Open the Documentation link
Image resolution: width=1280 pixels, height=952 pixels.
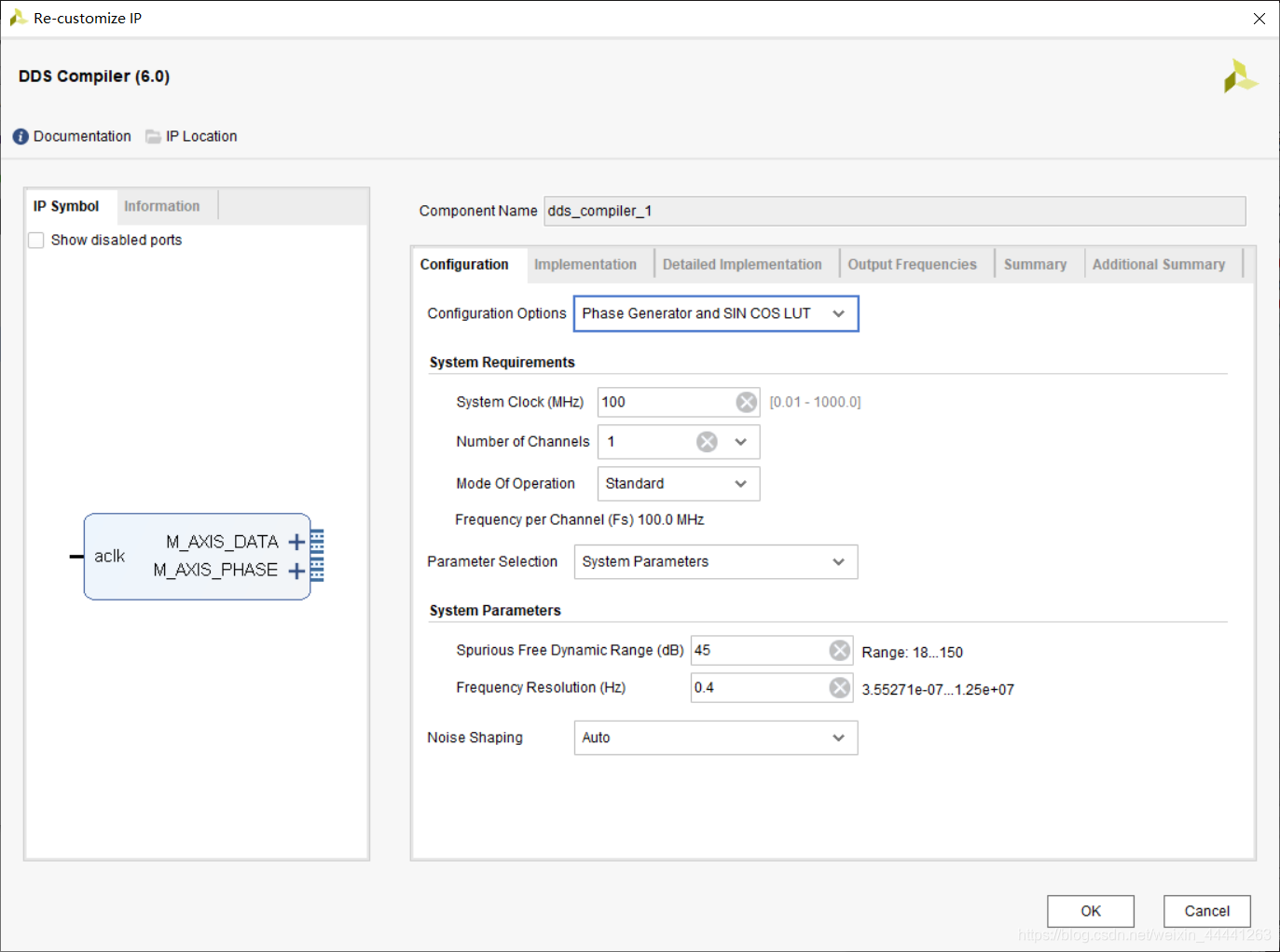pos(82,136)
